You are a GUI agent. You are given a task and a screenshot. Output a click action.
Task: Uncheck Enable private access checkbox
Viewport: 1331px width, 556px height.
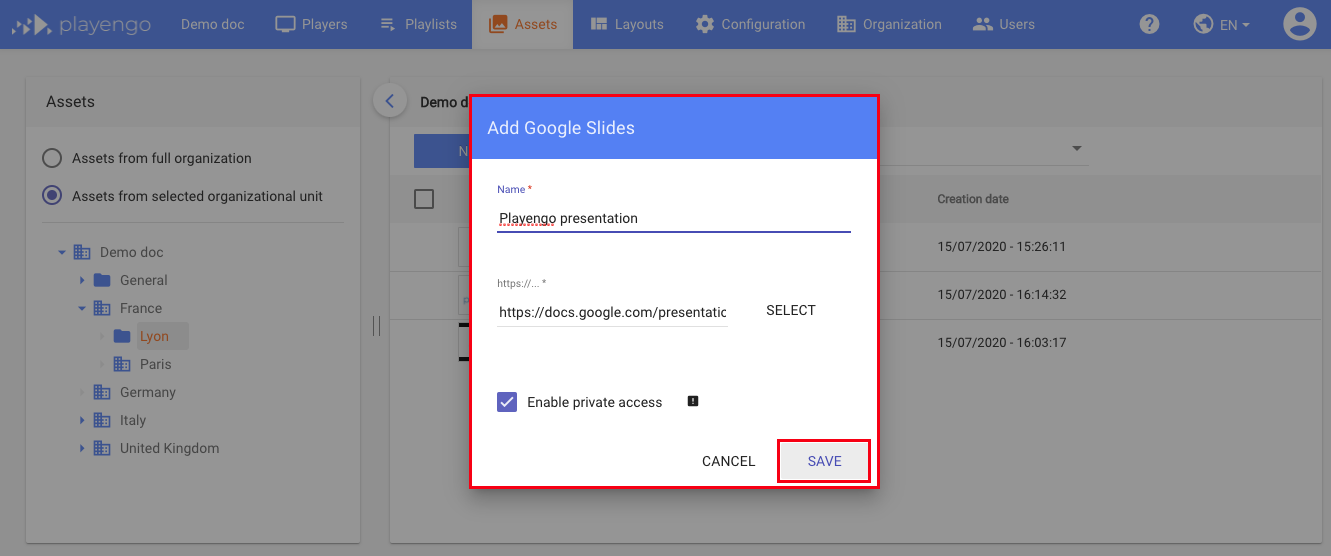pyautogui.click(x=507, y=402)
